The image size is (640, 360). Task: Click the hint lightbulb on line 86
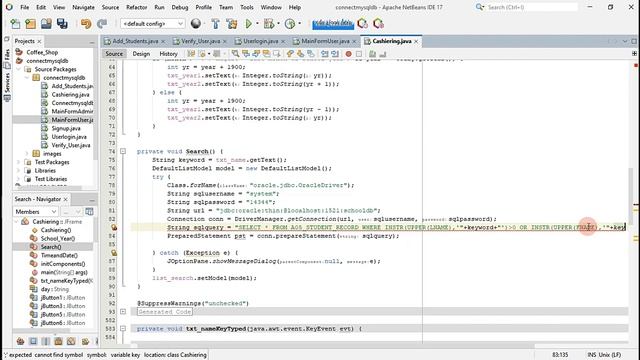pyautogui.click(x=114, y=253)
